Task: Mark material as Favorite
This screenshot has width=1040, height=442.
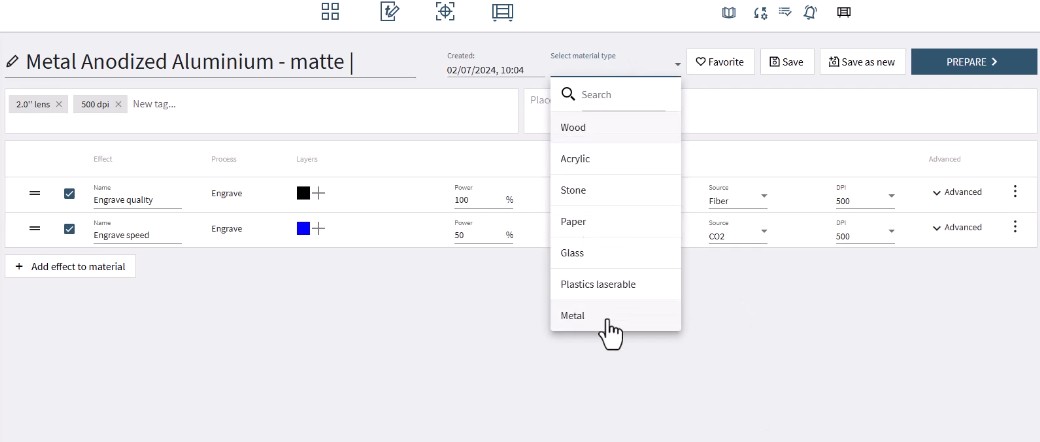Action: (x=720, y=62)
